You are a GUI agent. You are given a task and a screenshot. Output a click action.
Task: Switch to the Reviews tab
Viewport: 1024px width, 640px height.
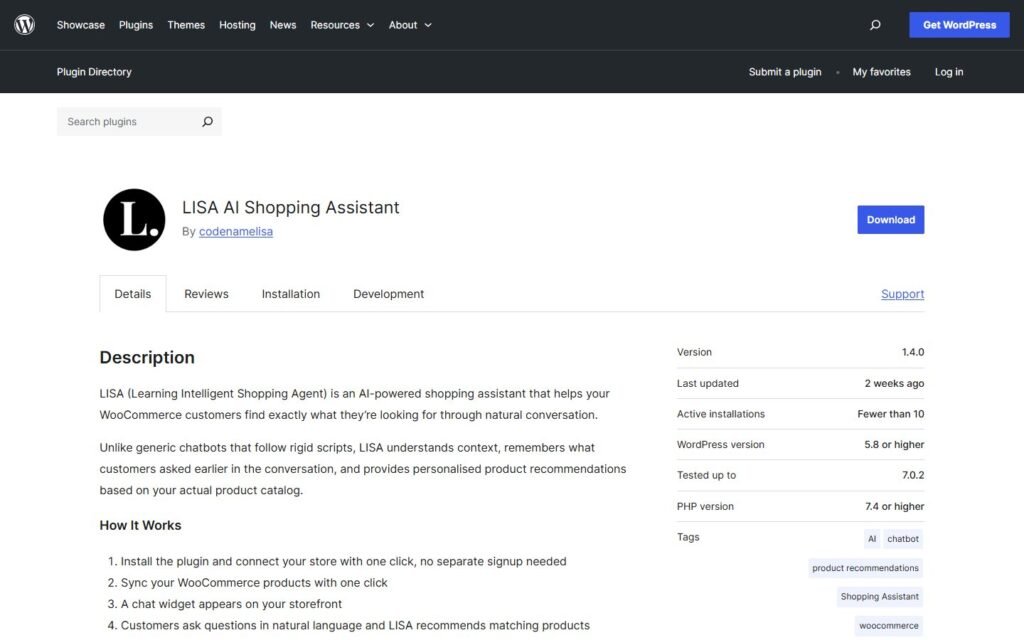[206, 294]
